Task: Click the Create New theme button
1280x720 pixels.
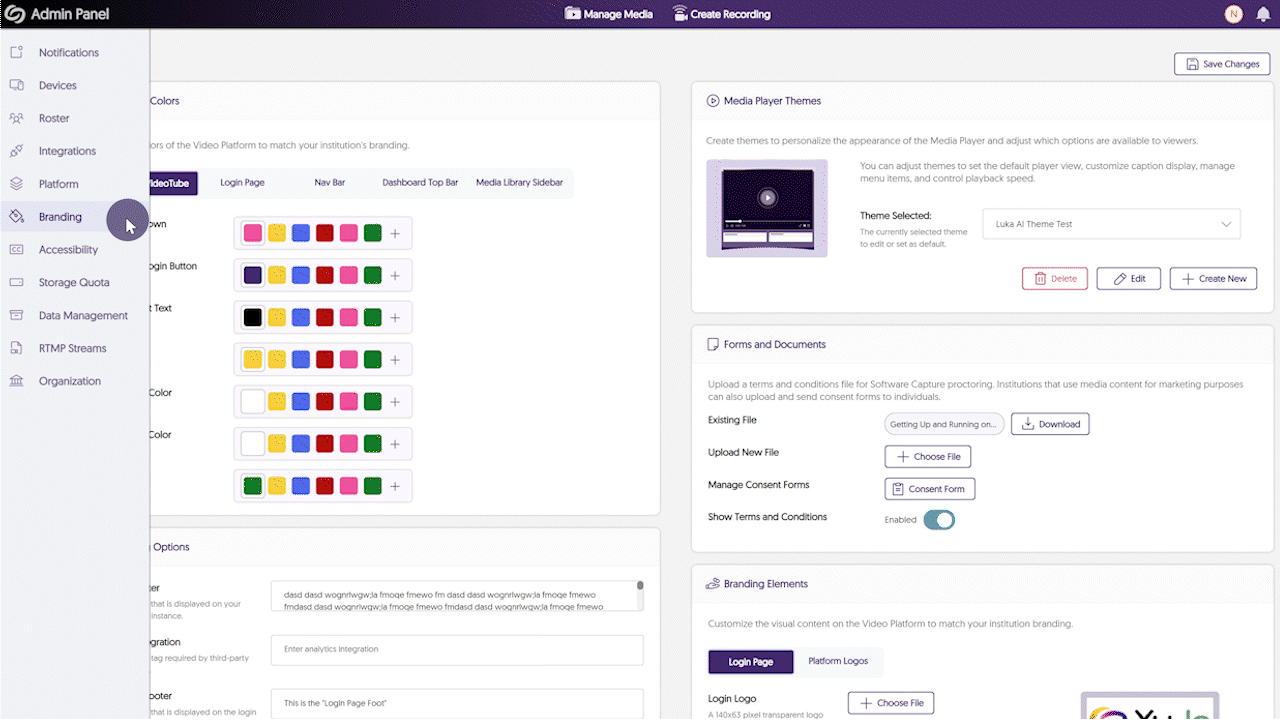Action: pyautogui.click(x=1213, y=279)
